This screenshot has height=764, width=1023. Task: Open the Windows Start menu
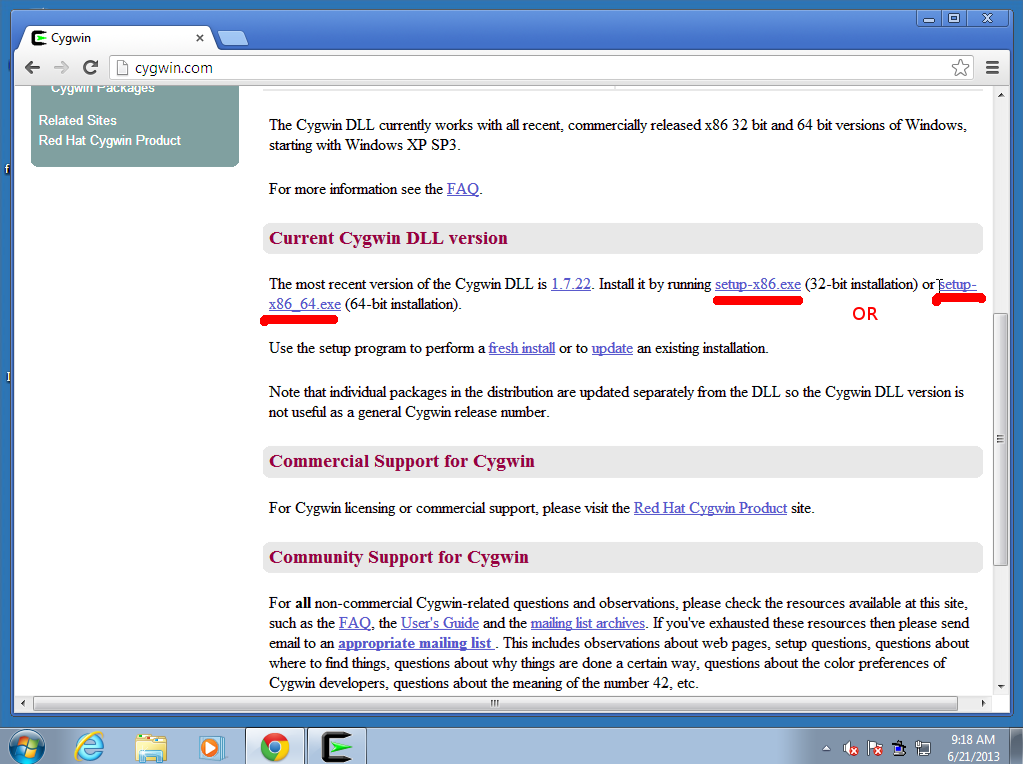coord(26,746)
